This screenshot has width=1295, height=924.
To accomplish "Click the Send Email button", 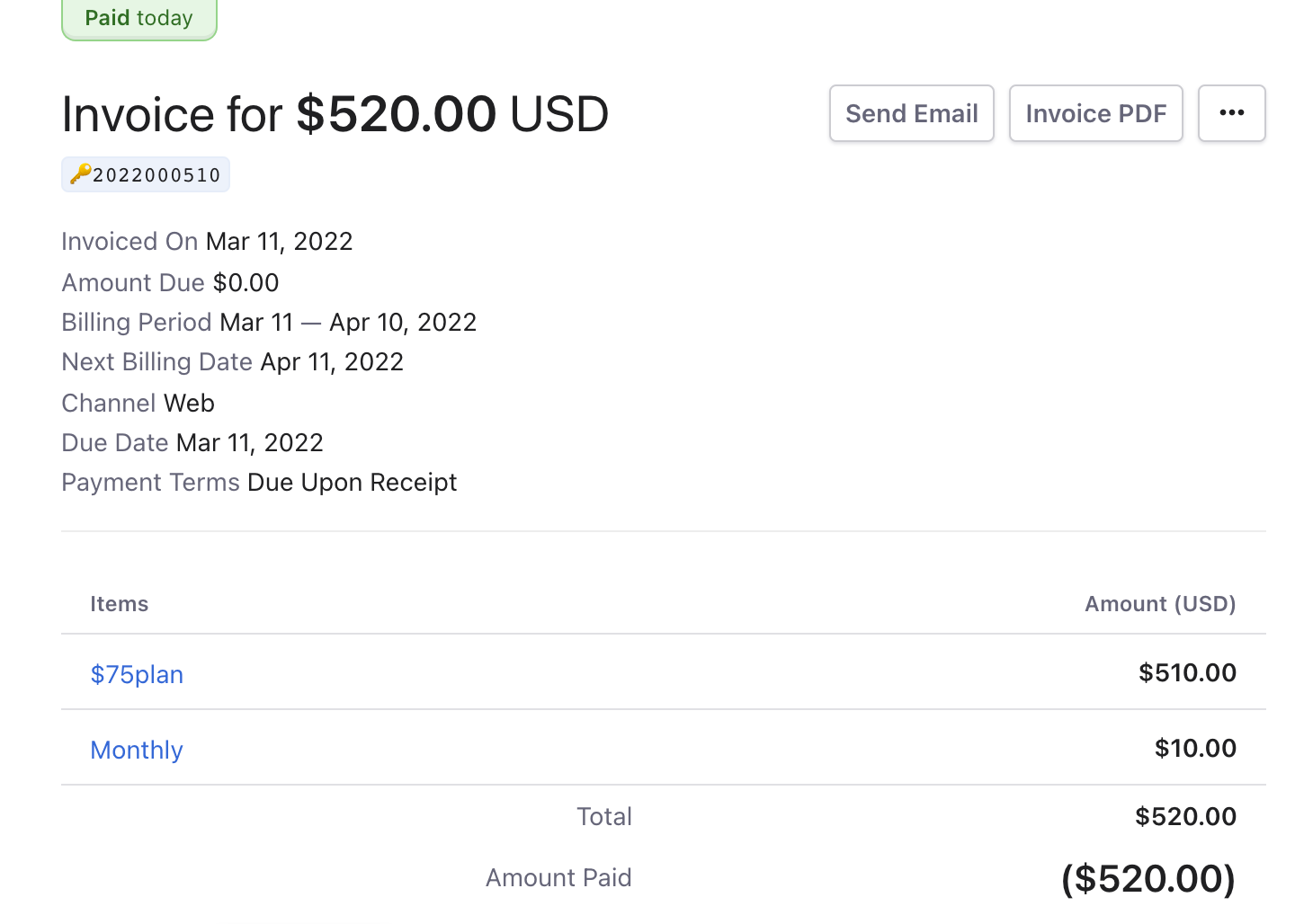I will click(x=911, y=113).
